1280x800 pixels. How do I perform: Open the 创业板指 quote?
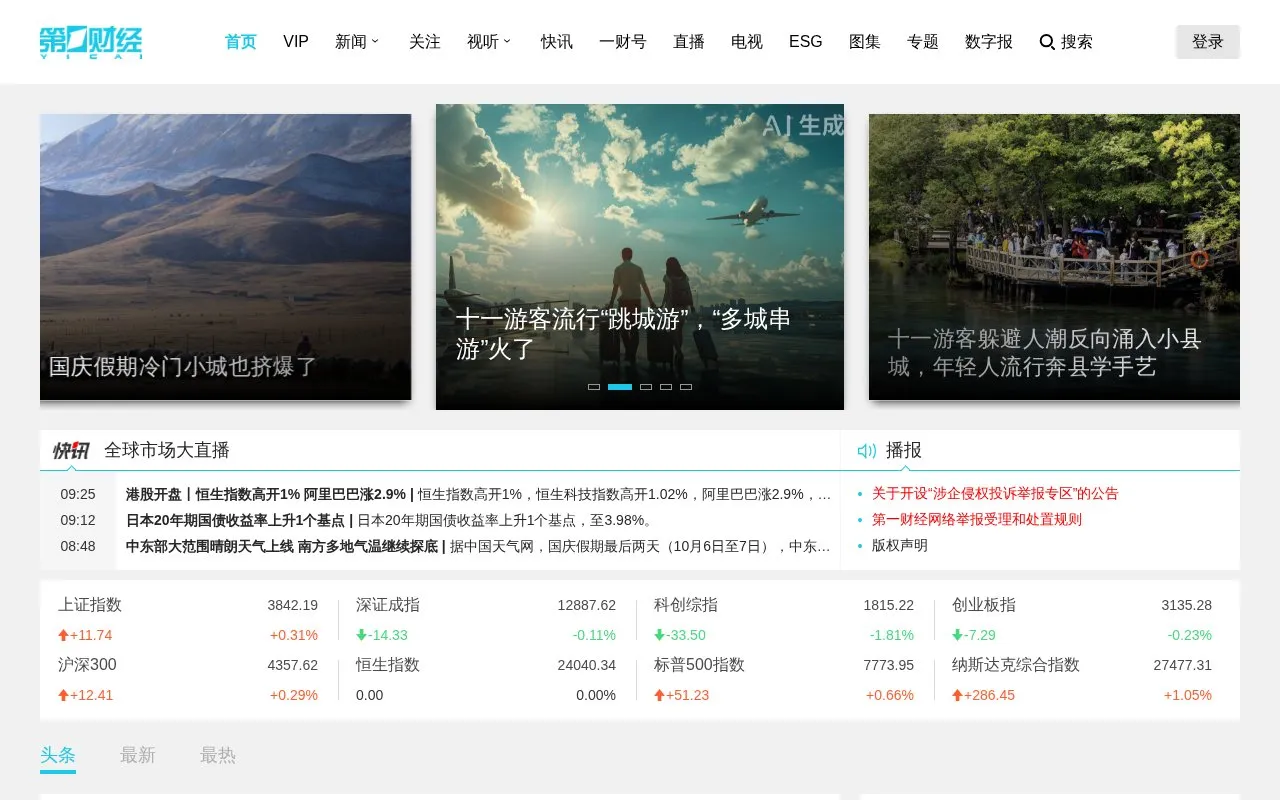coord(984,605)
